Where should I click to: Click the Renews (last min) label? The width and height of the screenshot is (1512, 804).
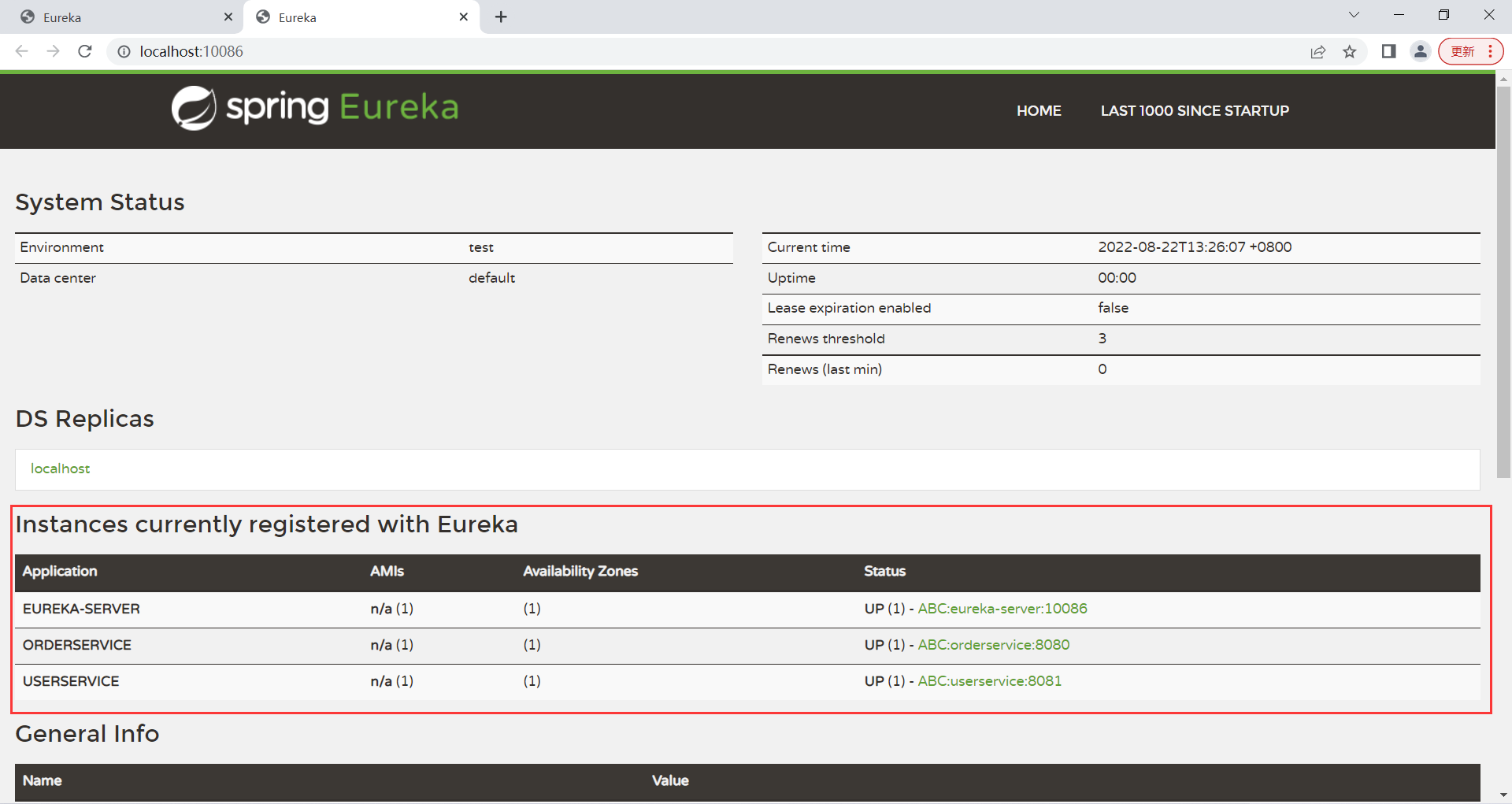[x=825, y=369]
